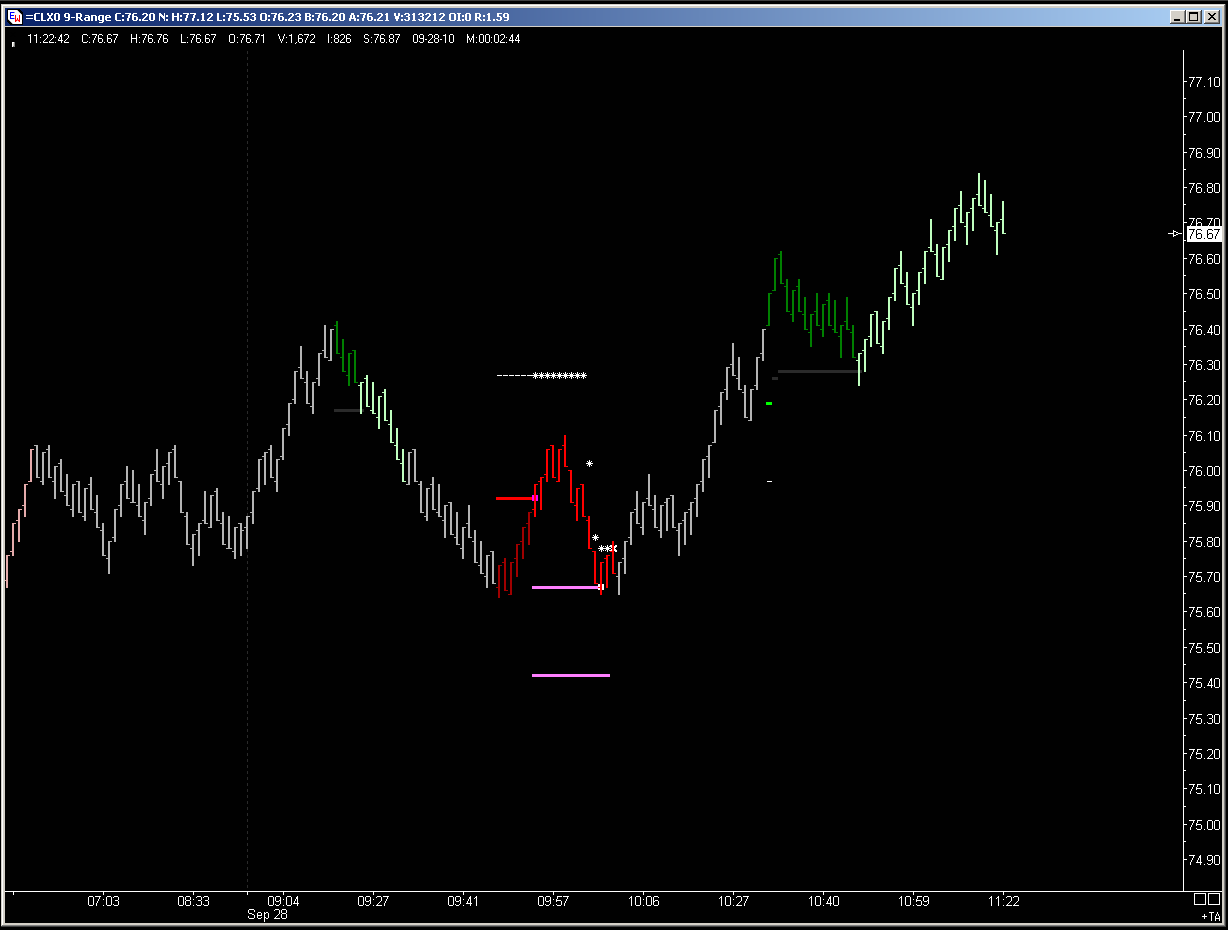Click the 10:59 time axis label
Image resolution: width=1228 pixels, height=930 pixels.
[913, 901]
